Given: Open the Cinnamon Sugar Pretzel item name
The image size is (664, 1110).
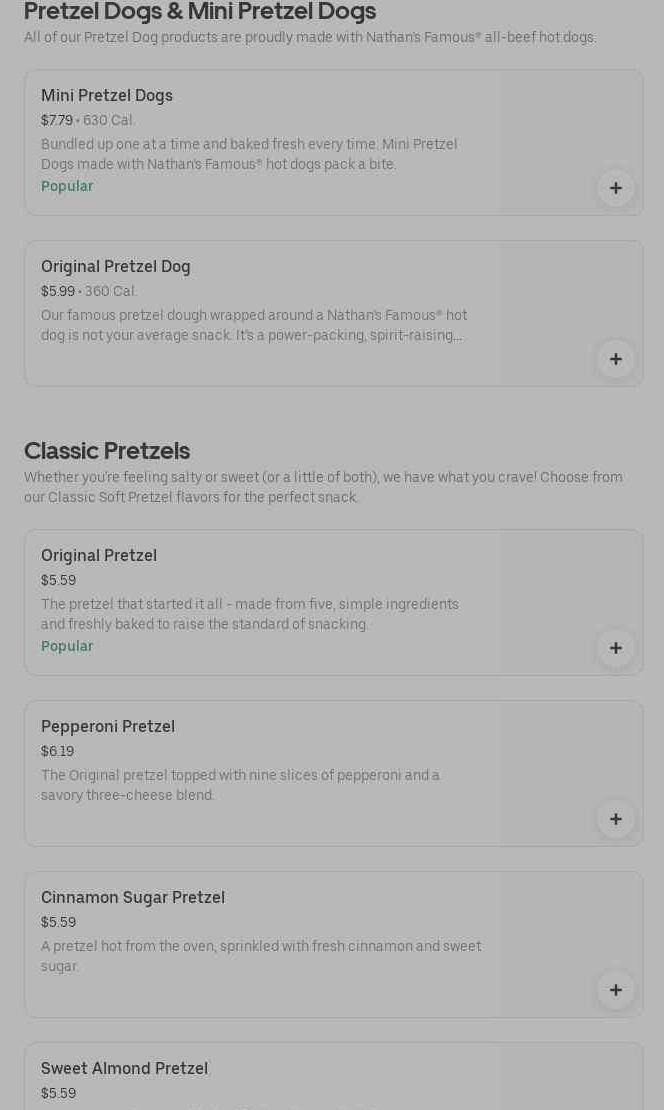Looking at the screenshot, I should (133, 898).
